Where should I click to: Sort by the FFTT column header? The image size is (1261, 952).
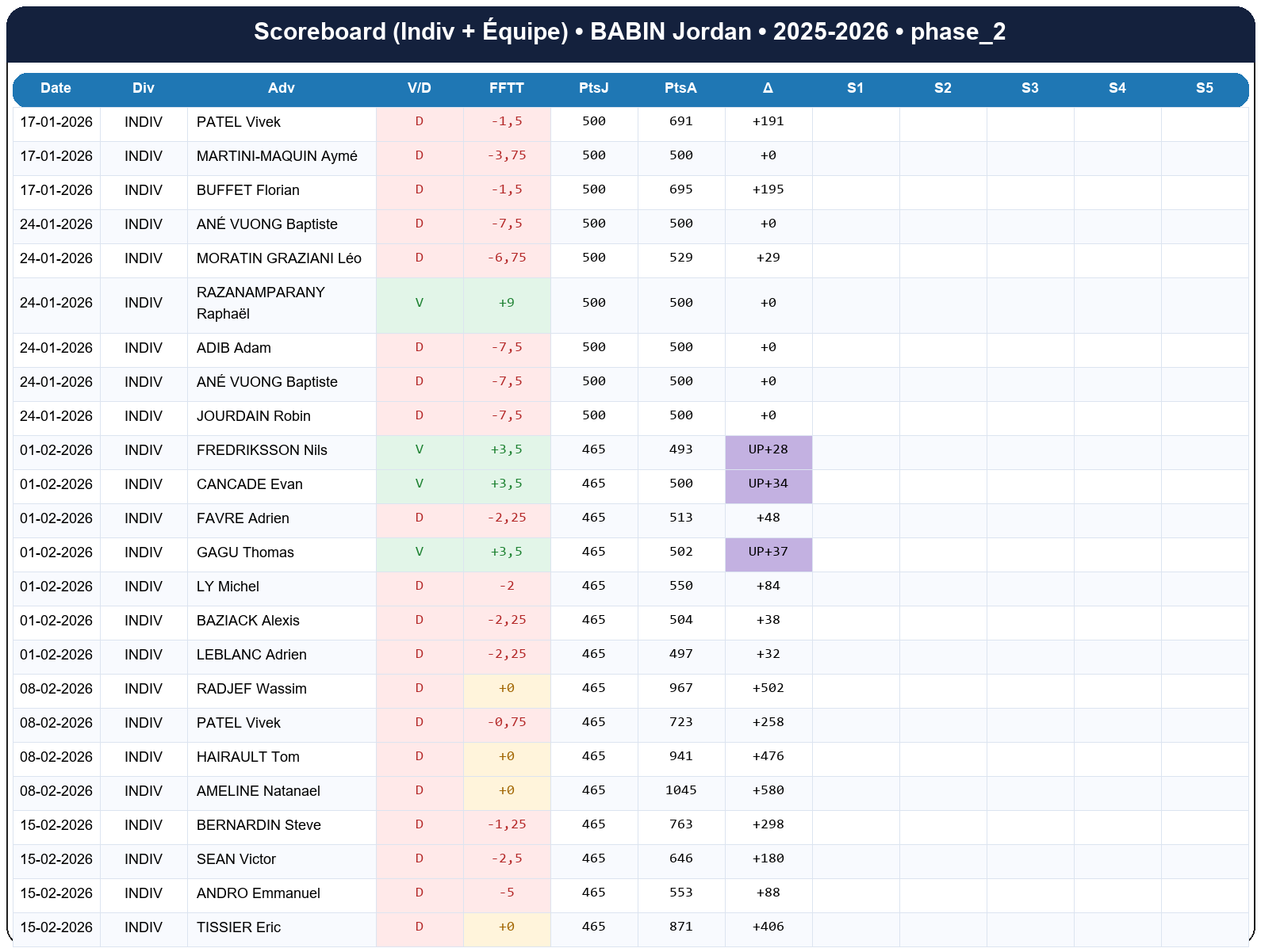click(x=507, y=88)
